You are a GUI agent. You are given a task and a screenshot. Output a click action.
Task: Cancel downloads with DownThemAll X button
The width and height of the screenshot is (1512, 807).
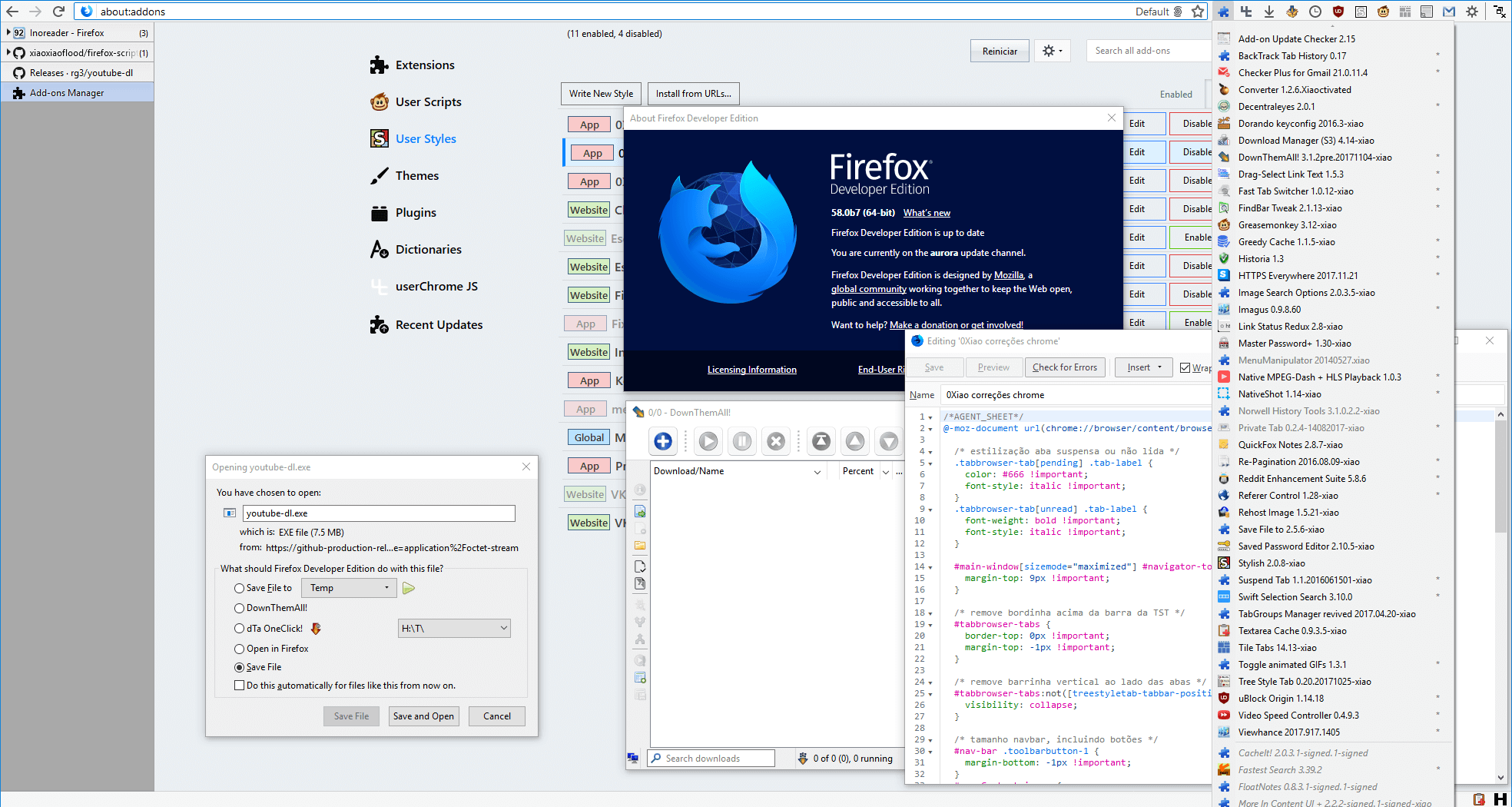(x=776, y=441)
